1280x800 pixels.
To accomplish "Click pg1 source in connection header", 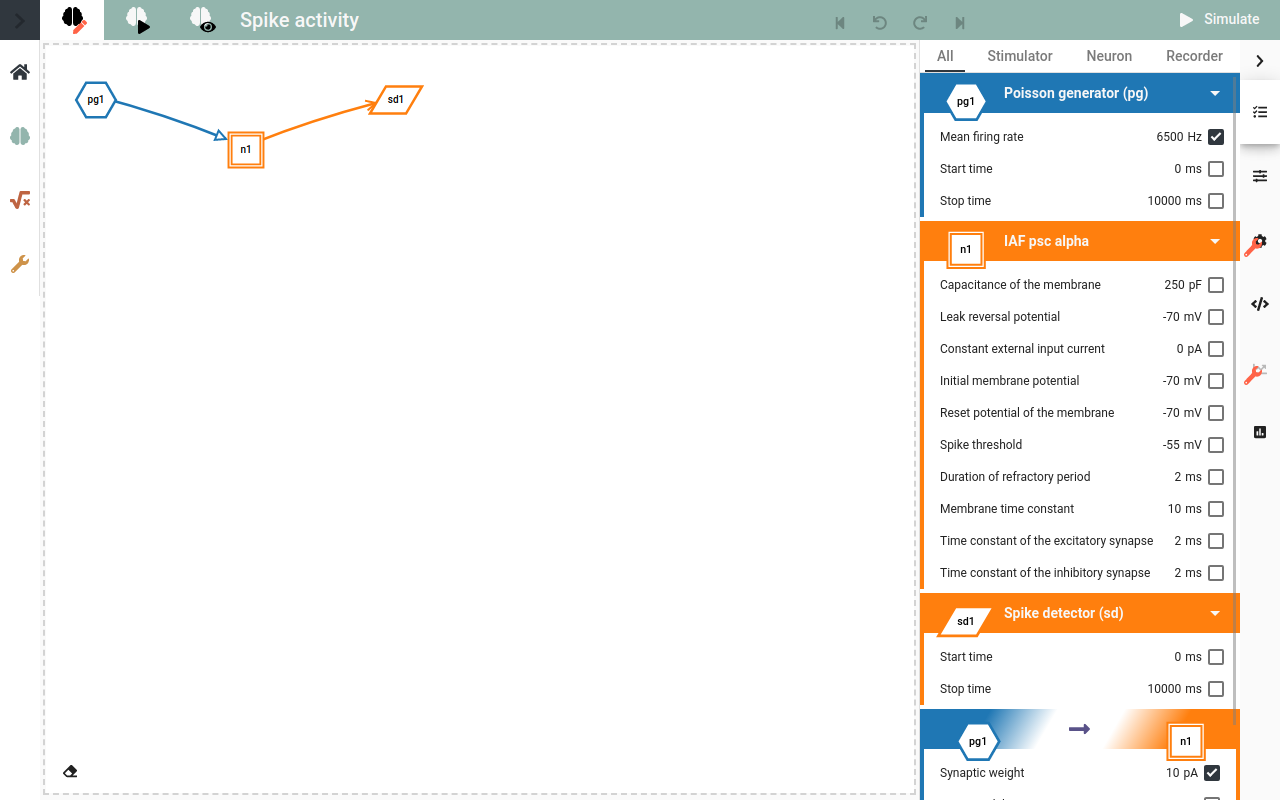I will click(x=978, y=742).
